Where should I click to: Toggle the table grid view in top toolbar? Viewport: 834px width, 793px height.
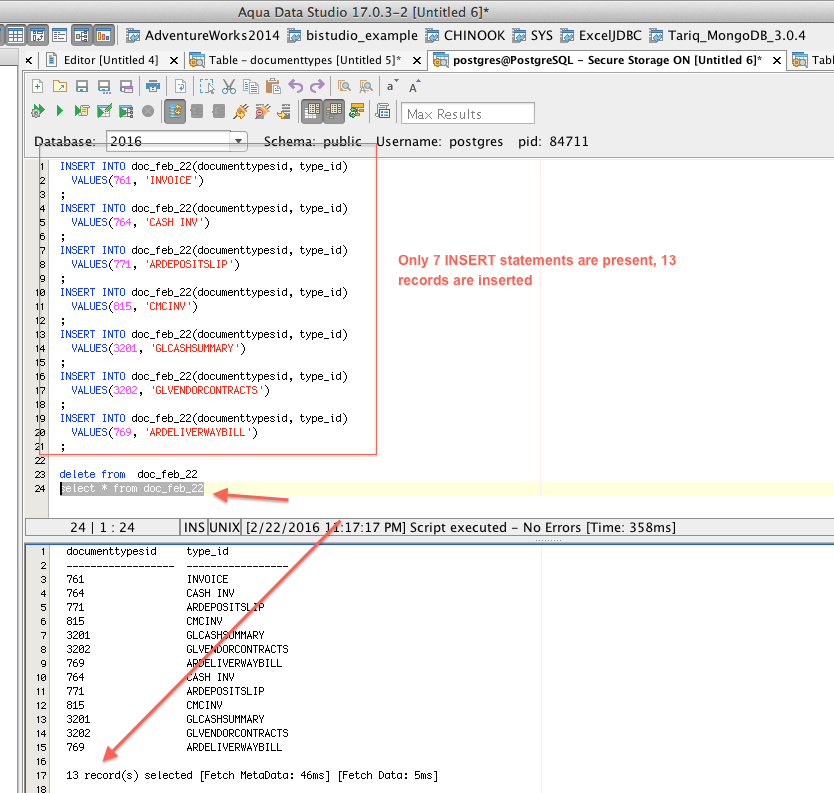[15, 36]
